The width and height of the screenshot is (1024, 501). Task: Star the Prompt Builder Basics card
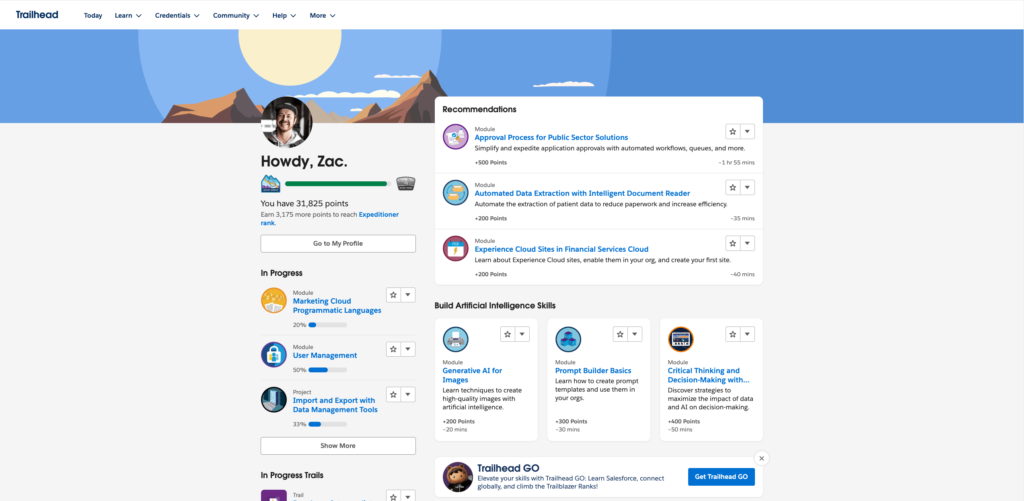pyautogui.click(x=620, y=334)
